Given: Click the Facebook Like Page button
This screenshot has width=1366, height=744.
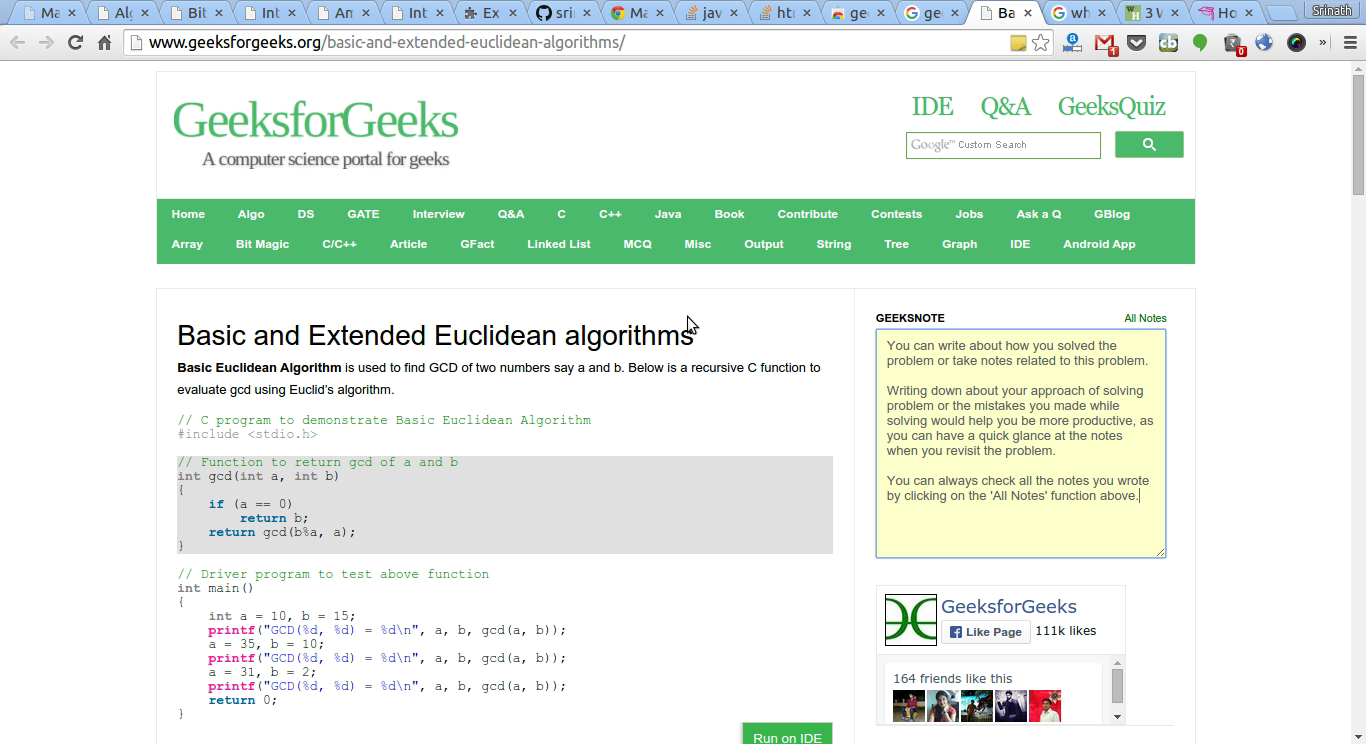Looking at the screenshot, I should point(985,632).
